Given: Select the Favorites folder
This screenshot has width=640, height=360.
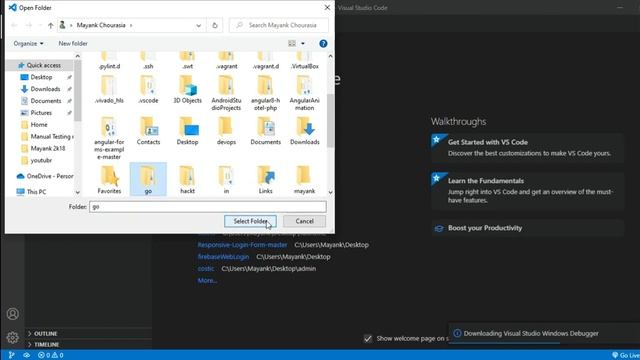Looking at the screenshot, I should point(109,180).
